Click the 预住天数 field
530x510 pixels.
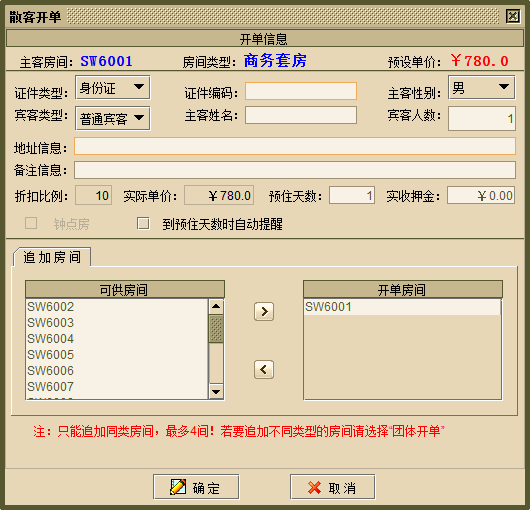tap(352, 195)
